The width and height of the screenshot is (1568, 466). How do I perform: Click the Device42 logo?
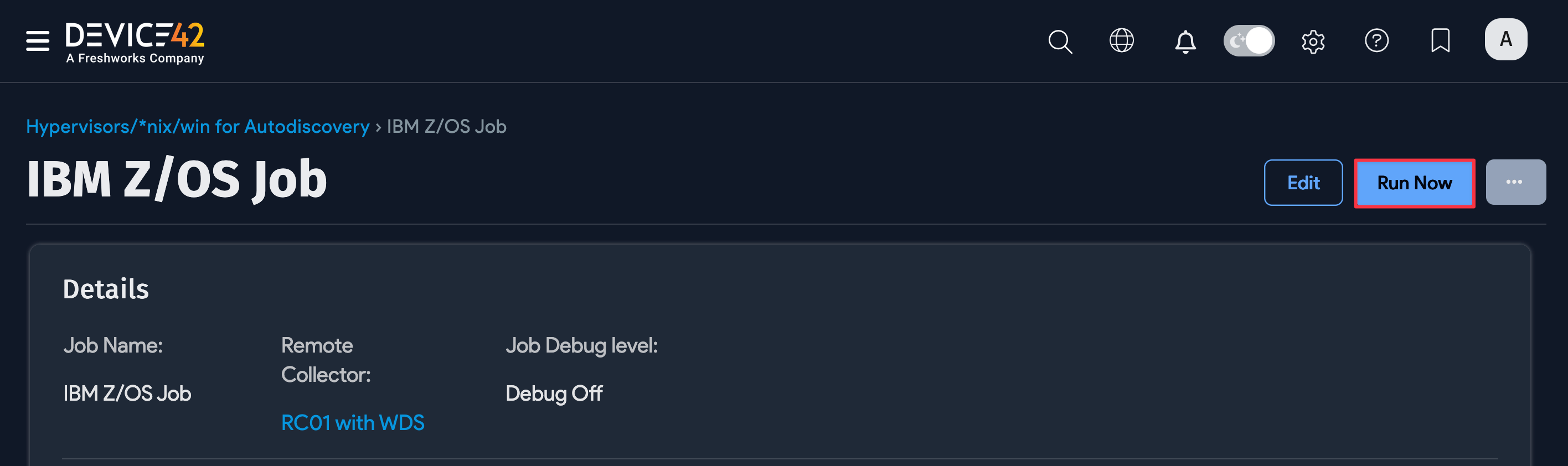tap(135, 42)
